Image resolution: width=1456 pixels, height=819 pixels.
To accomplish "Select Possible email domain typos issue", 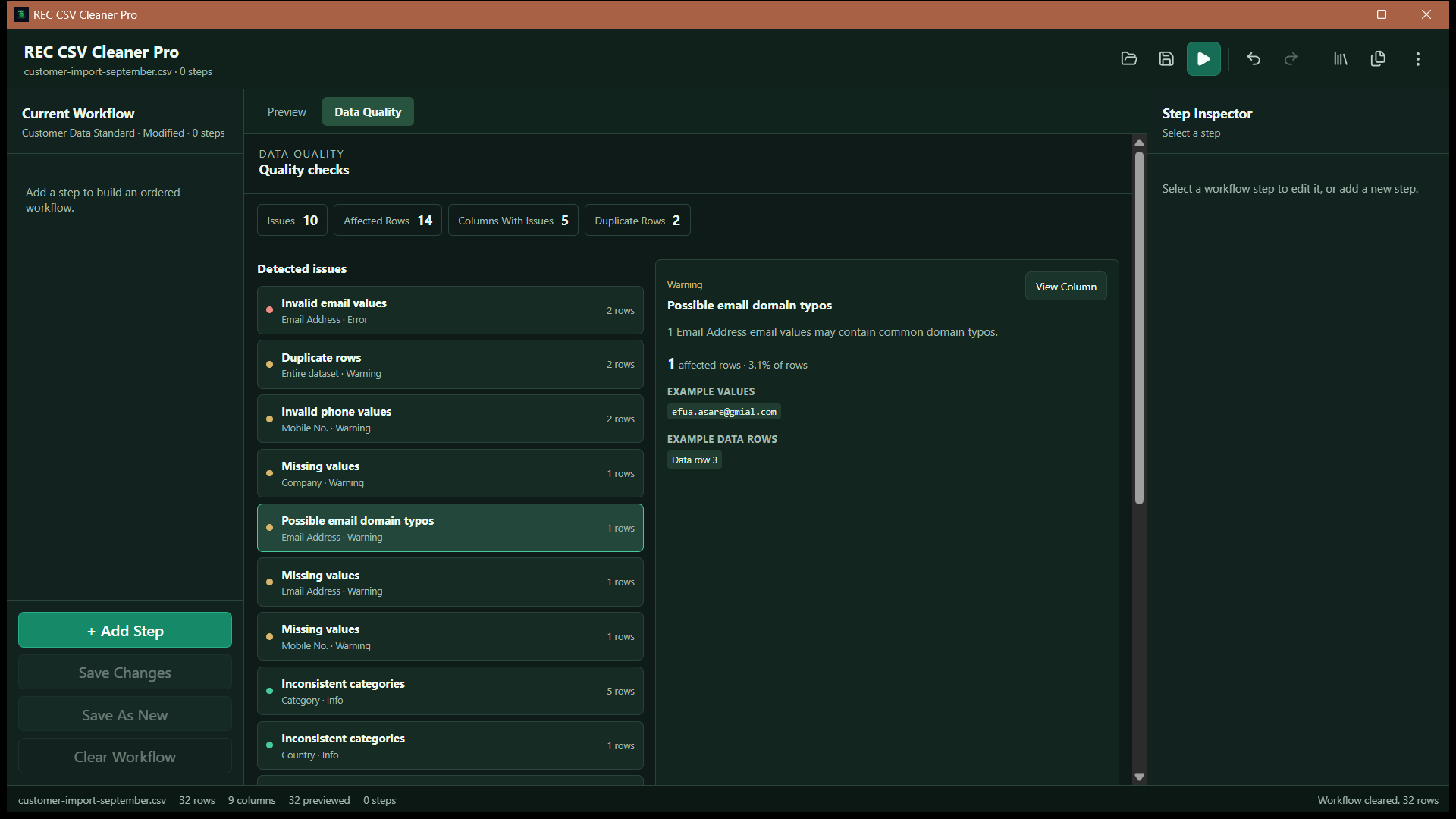I will coord(450,529).
